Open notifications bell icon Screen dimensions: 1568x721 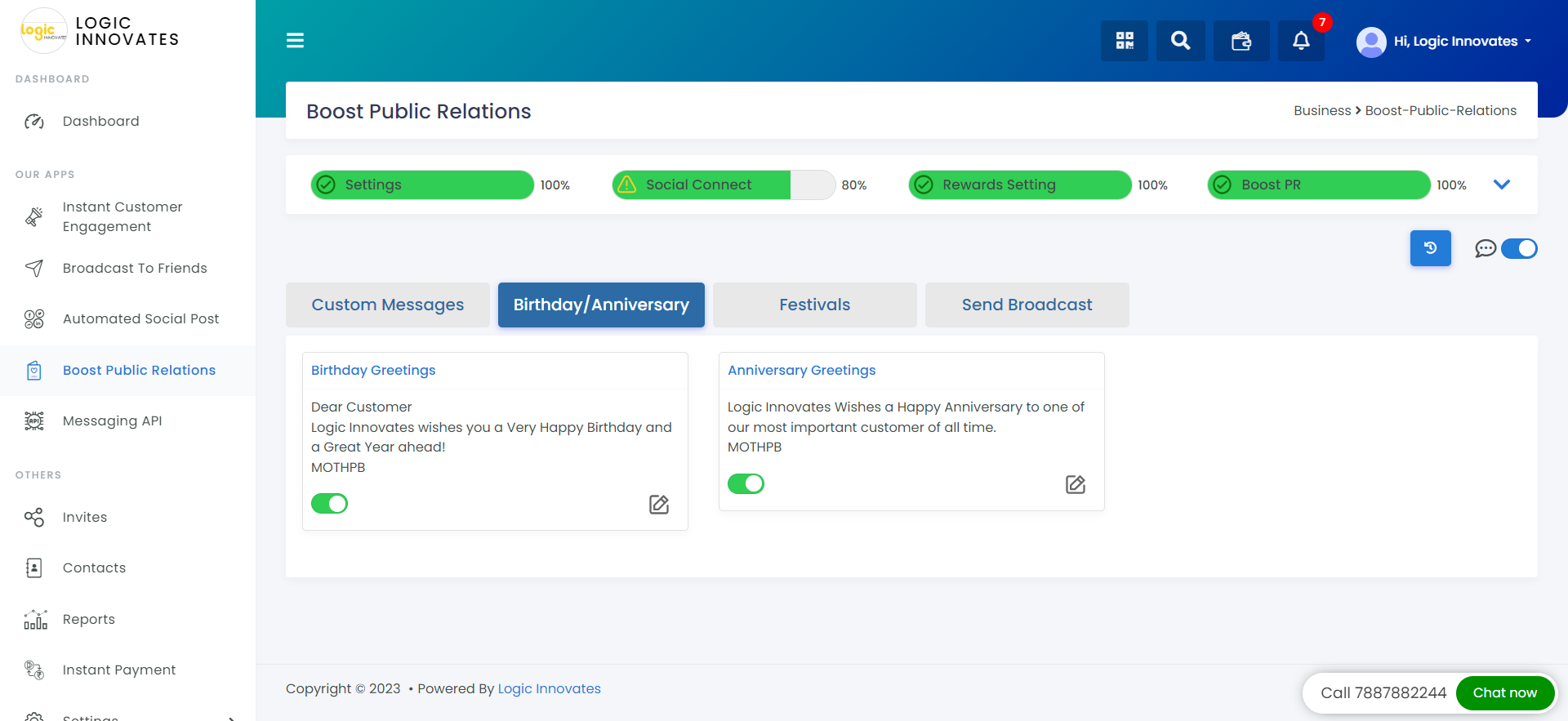click(x=1301, y=41)
